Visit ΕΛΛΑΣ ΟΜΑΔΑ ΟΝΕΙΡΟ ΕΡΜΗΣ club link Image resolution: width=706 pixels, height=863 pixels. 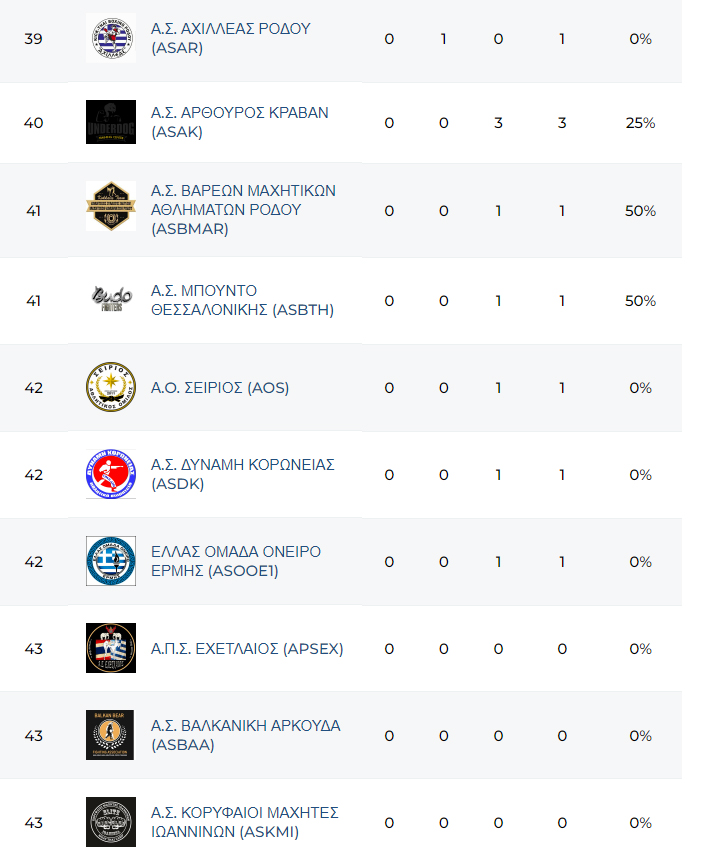point(236,562)
